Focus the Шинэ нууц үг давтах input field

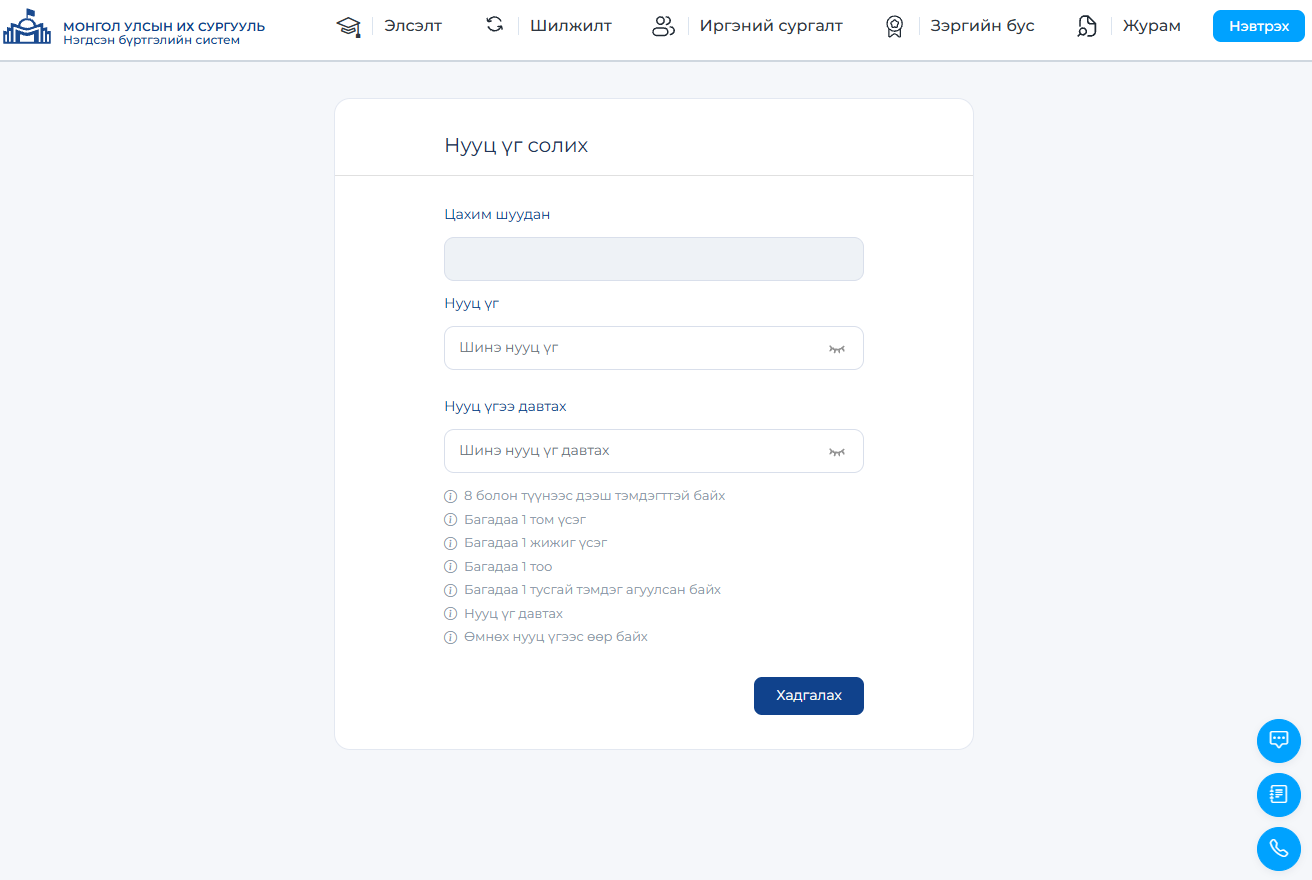654,451
